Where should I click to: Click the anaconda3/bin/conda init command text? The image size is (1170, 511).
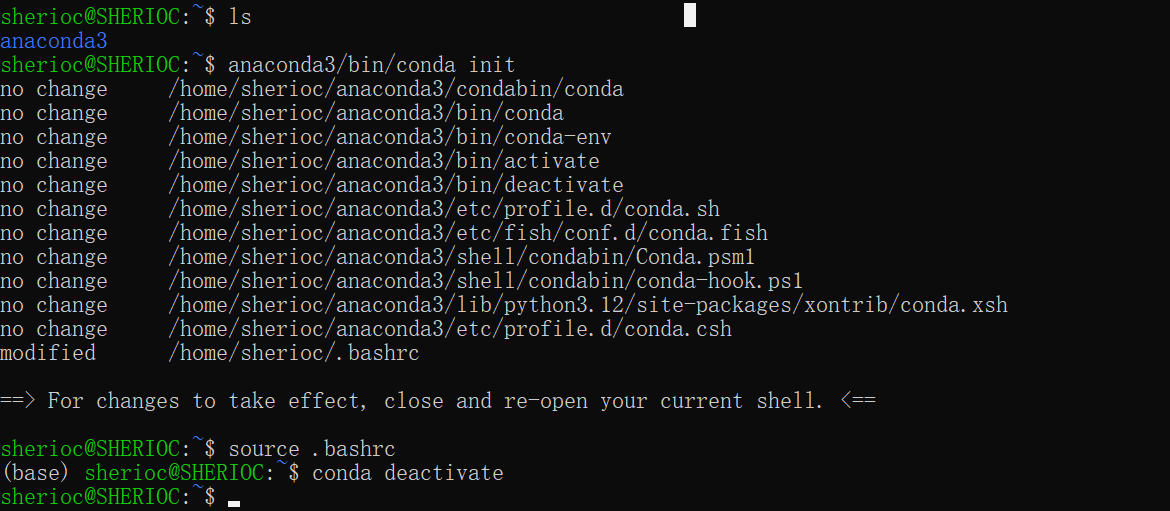371,65
